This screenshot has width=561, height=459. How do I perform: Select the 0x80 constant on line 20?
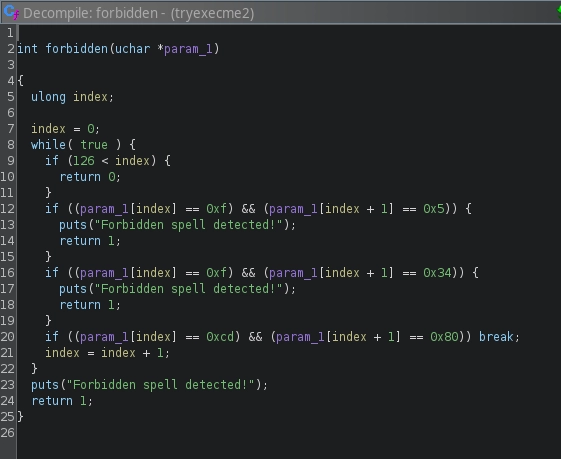(x=444, y=337)
